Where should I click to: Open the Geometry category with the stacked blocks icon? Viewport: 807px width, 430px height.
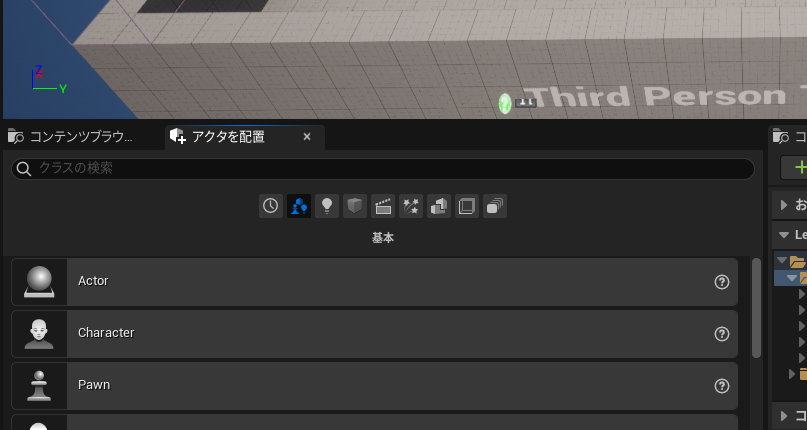click(x=438, y=206)
